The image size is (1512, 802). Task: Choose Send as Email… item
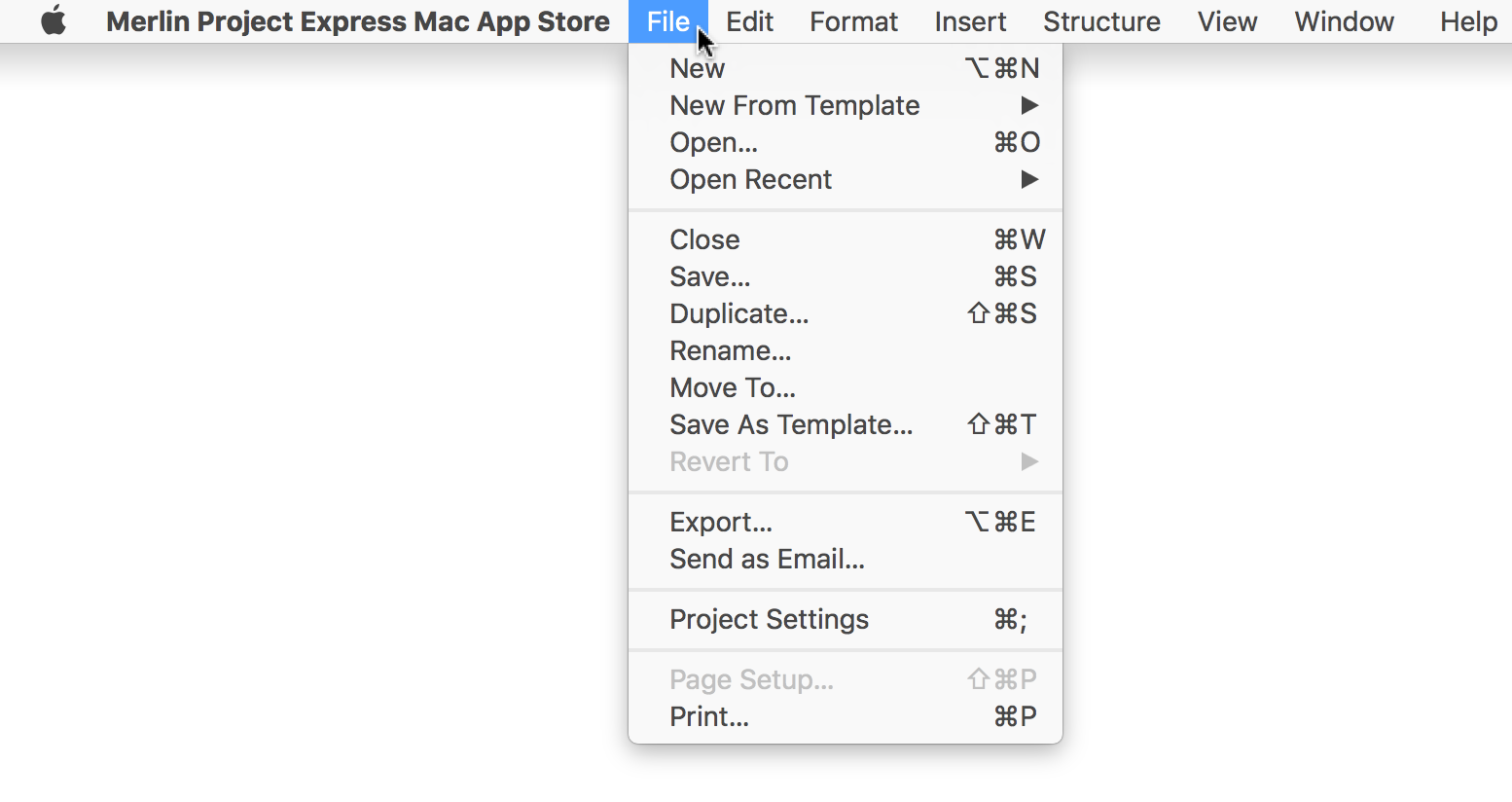pyautogui.click(x=846, y=559)
